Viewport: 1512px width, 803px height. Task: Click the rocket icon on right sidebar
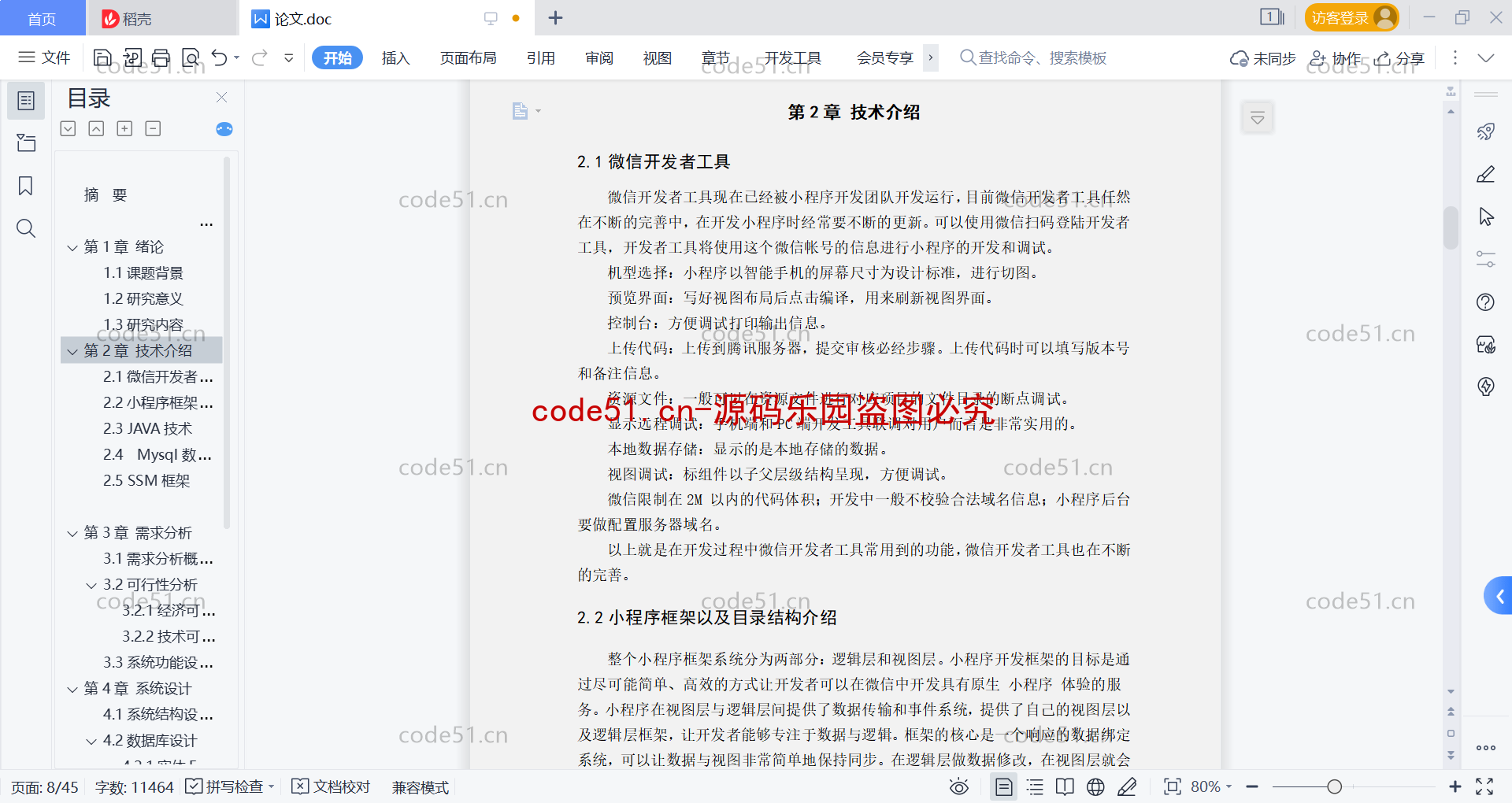1486,131
